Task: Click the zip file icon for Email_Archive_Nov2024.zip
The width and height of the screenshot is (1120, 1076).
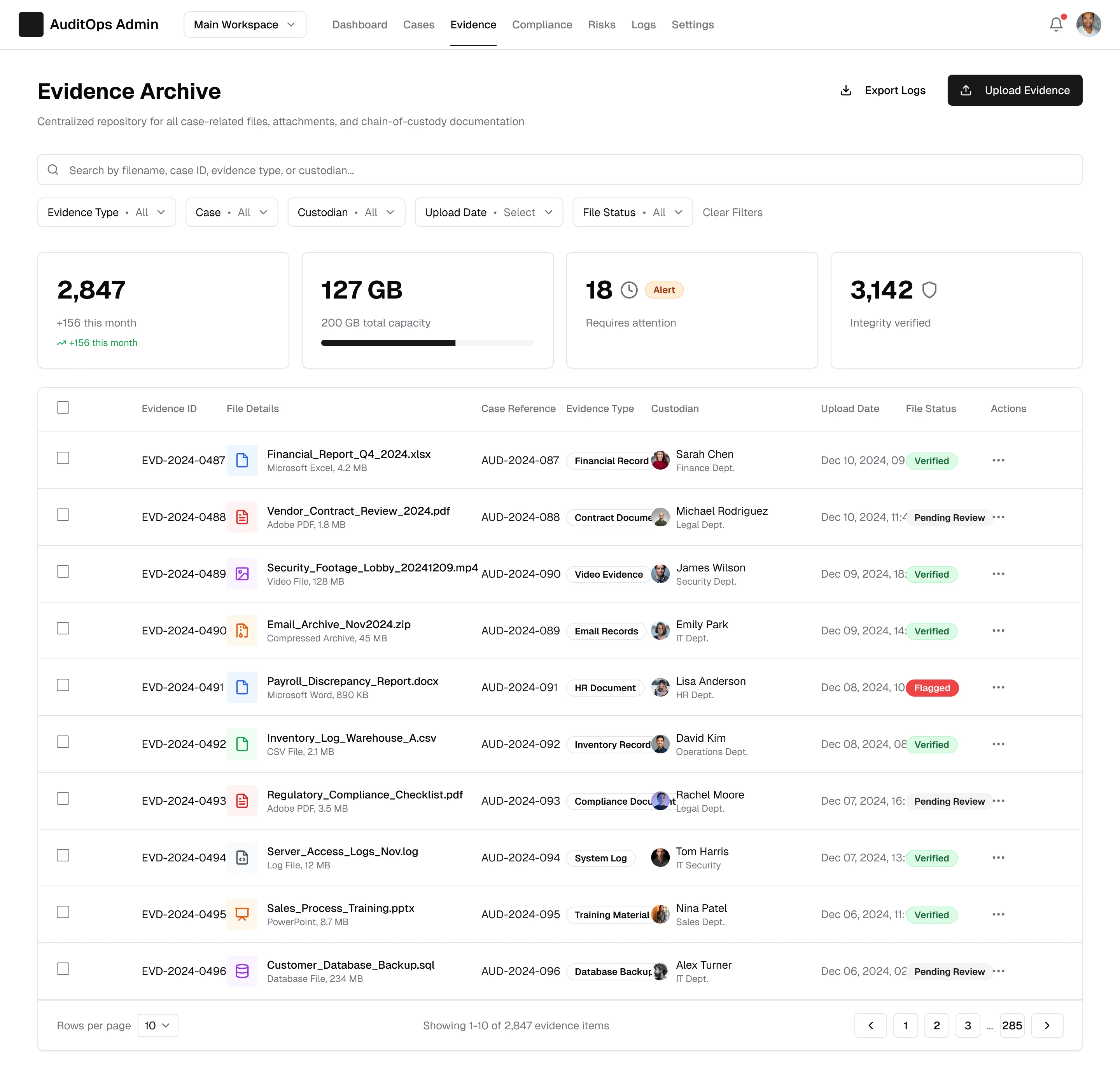Action: [242, 631]
